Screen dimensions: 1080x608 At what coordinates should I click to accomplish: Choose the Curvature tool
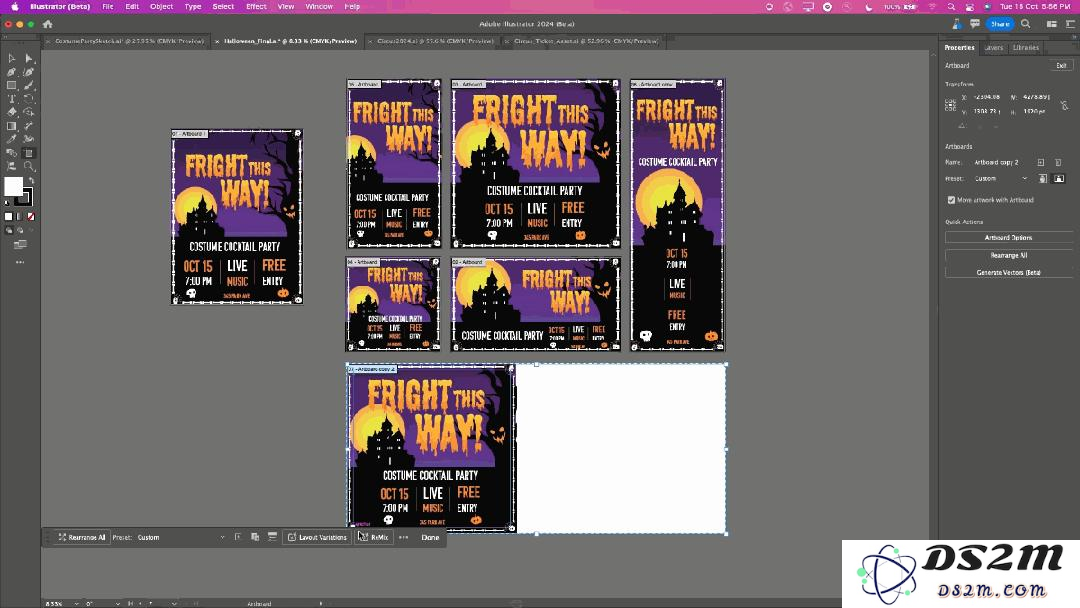click(x=29, y=72)
